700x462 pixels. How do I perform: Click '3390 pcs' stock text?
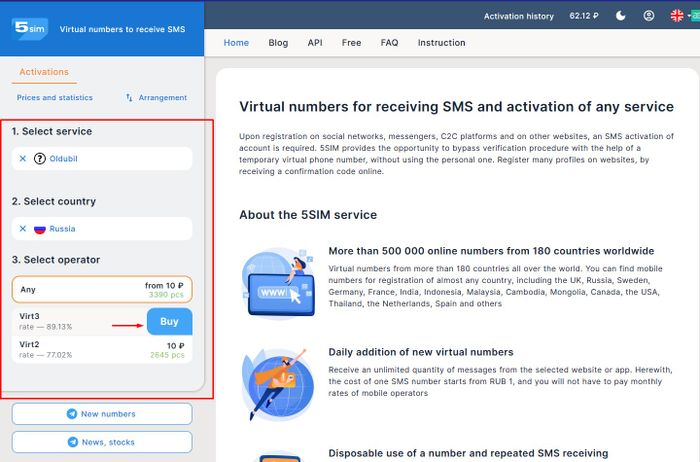coord(166,295)
